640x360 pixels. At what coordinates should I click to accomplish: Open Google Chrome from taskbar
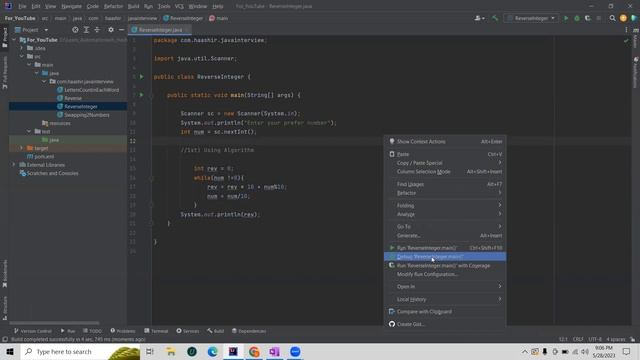[254, 351]
